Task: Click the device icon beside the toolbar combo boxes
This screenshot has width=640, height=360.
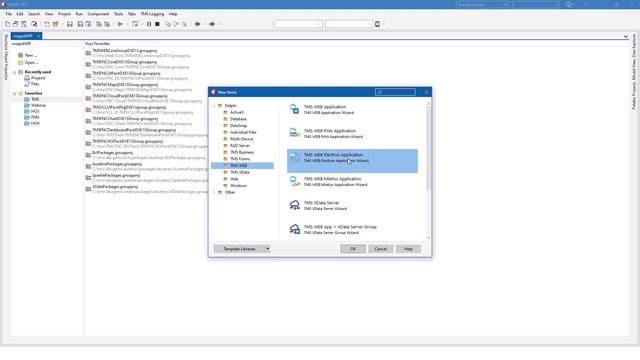Action: coord(378,24)
